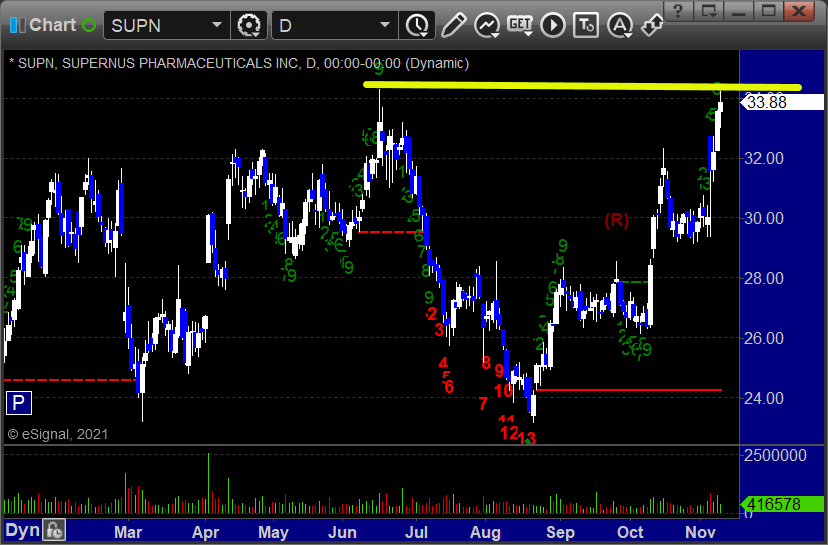This screenshot has width=828, height=545.
Task: Open help question mark button
Action: coord(679,11)
